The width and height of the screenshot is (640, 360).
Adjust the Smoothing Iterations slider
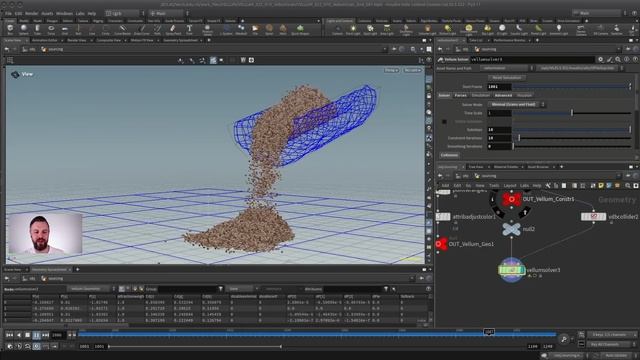click(x=571, y=147)
